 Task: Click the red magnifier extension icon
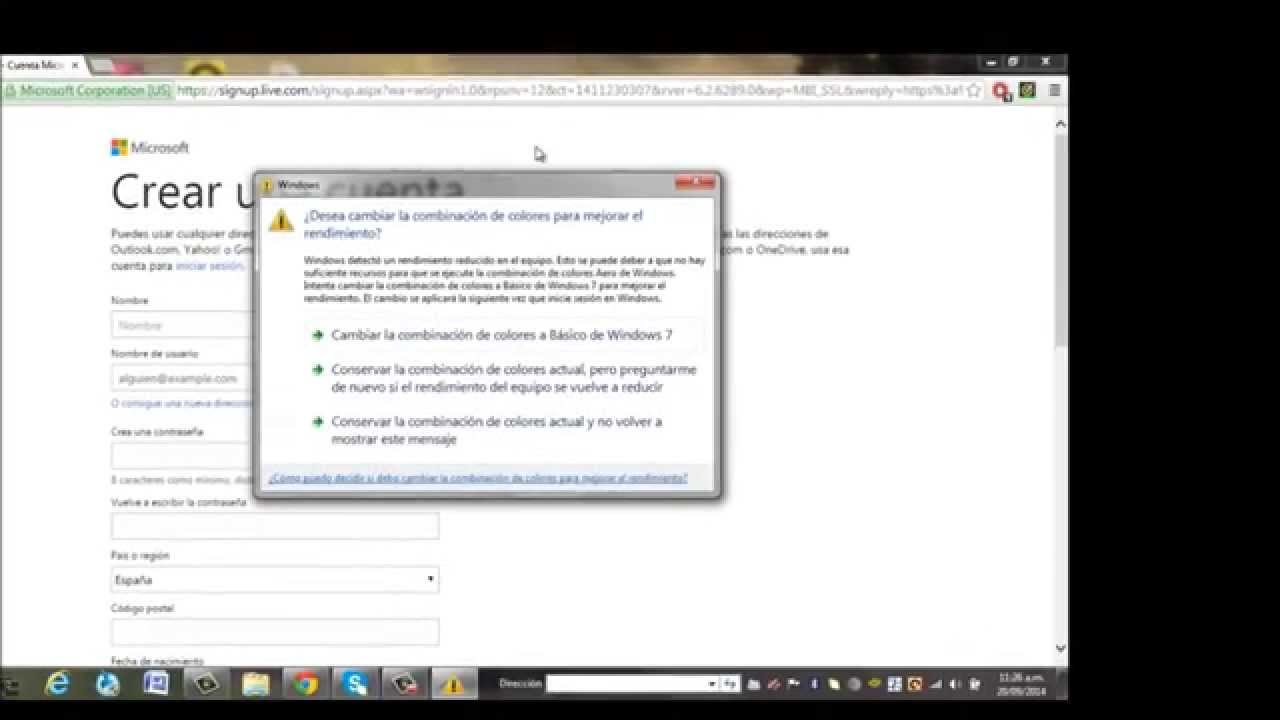tap(1001, 91)
